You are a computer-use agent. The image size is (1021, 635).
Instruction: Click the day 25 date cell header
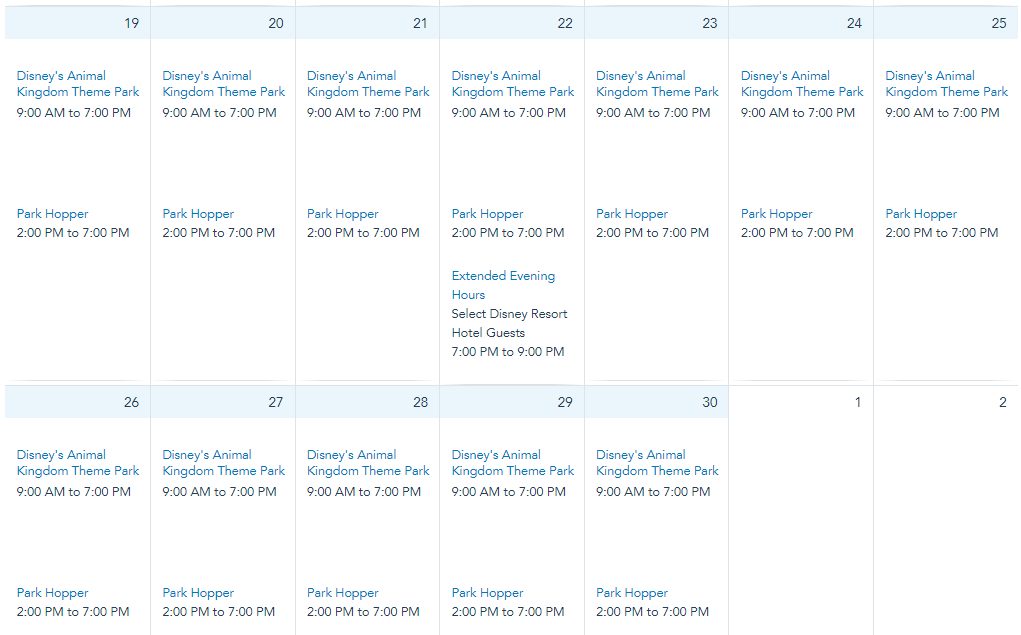pyautogui.click(x=998, y=23)
